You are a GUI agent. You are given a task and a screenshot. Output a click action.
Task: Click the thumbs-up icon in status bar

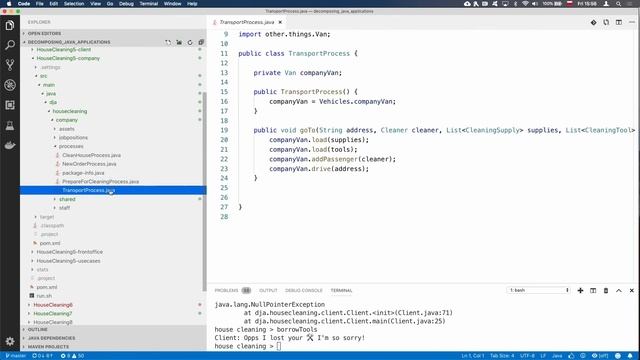571,356
